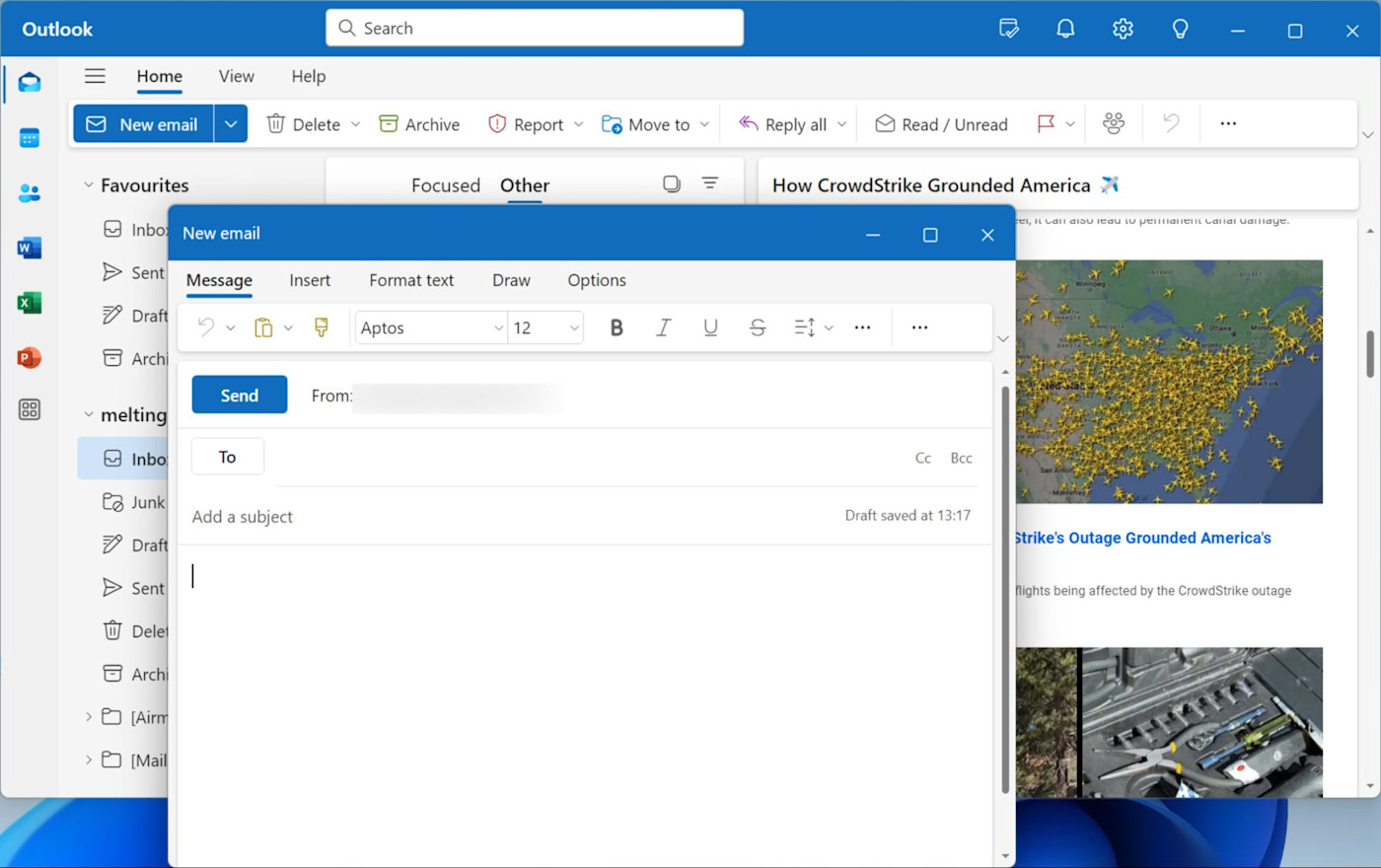Open the line spacing dropdown arrow
1381x868 pixels.
[x=829, y=327]
